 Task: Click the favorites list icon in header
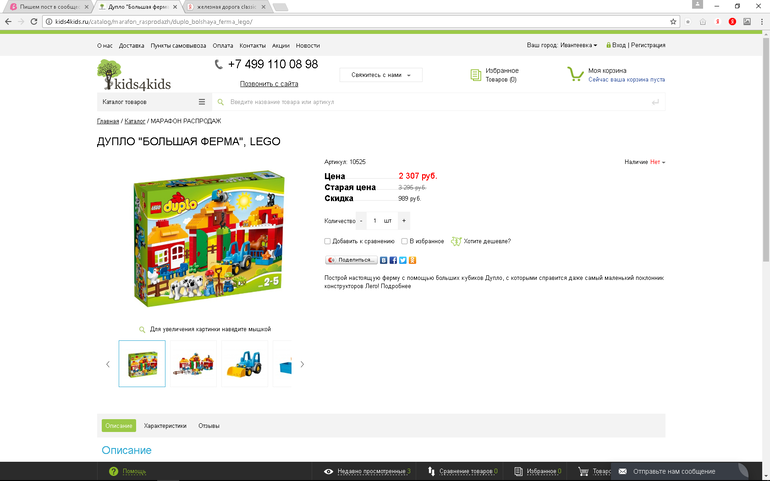[475, 75]
